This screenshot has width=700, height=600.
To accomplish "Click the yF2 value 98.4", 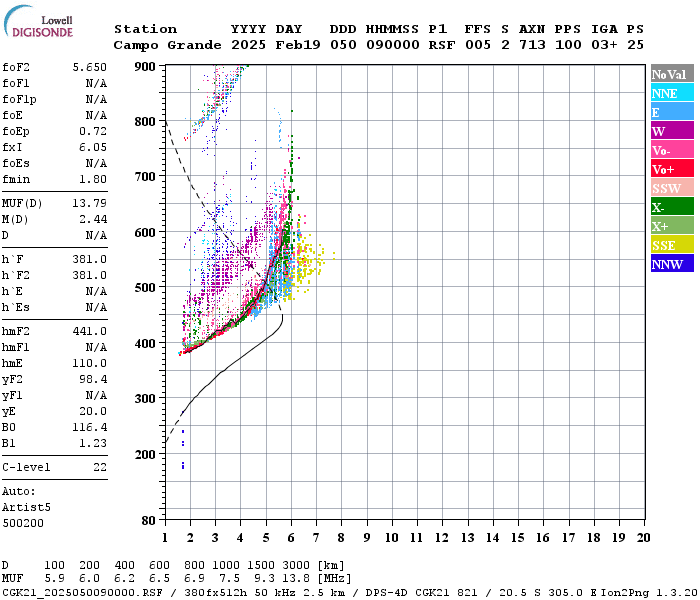I will (93, 379).
